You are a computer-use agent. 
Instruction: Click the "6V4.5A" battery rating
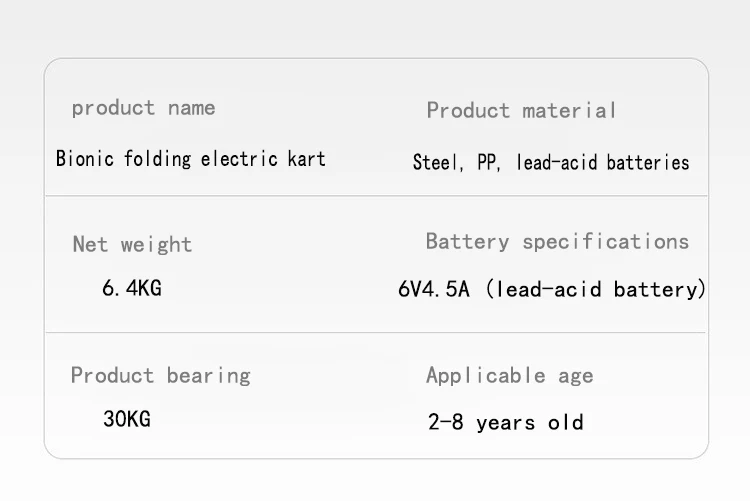pyautogui.click(x=433, y=290)
